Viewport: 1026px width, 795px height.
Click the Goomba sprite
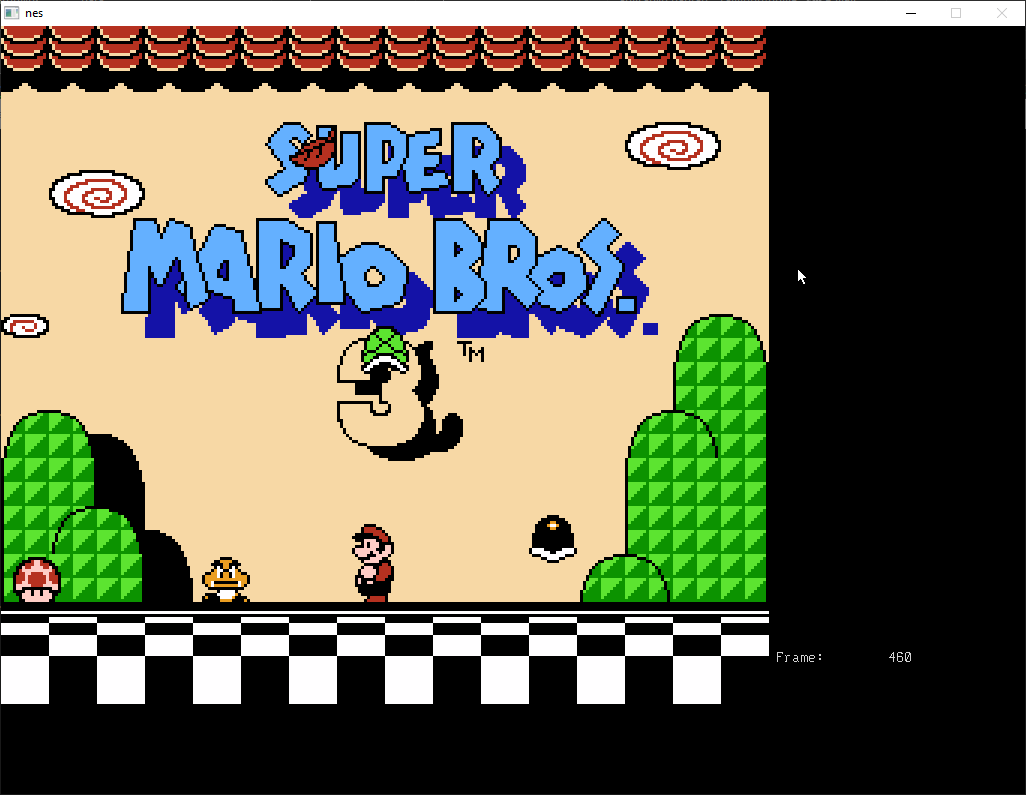(x=226, y=580)
